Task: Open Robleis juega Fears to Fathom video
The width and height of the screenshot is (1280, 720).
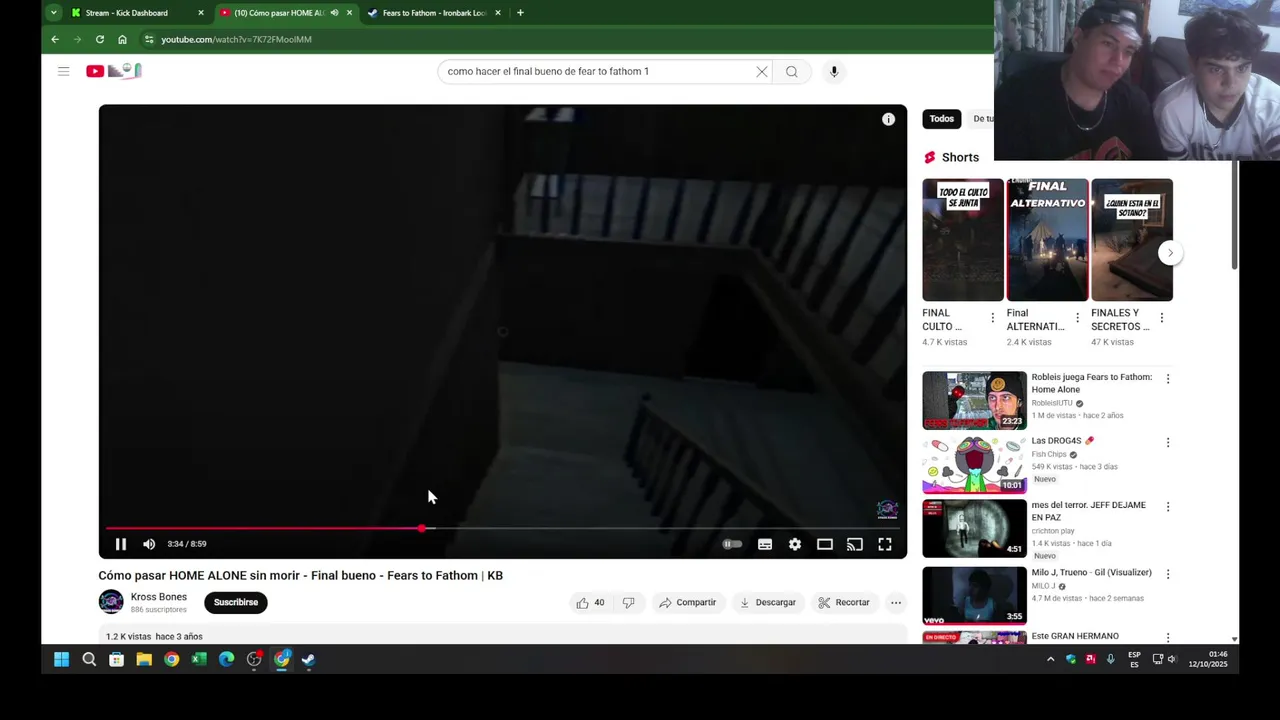Action: click(x=974, y=400)
